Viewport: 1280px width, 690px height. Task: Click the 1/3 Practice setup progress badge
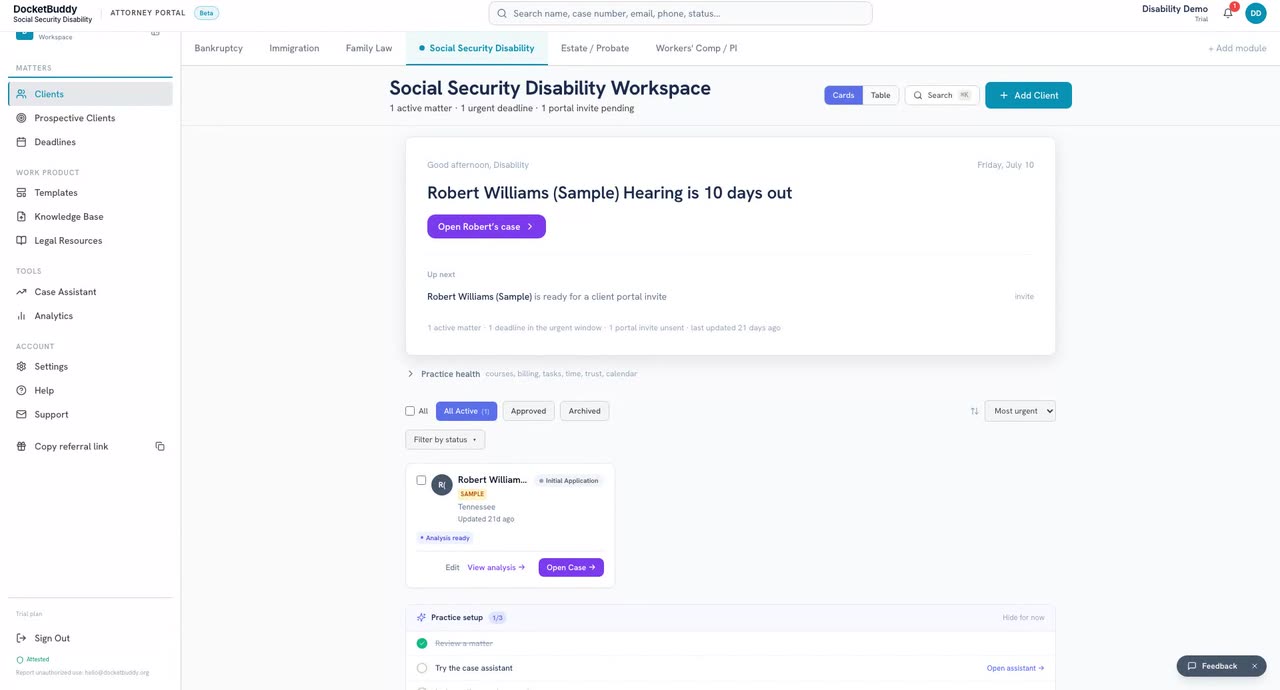tap(497, 618)
